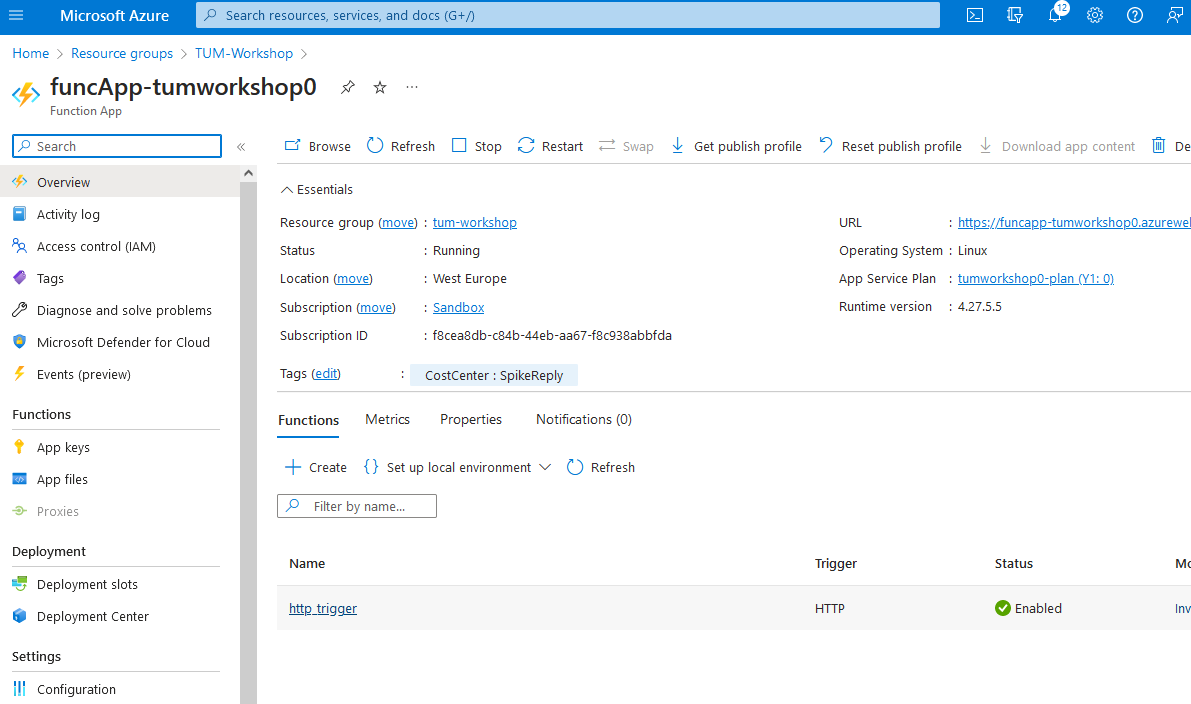Click Create to add a function
The image size is (1191, 704).
(315, 467)
